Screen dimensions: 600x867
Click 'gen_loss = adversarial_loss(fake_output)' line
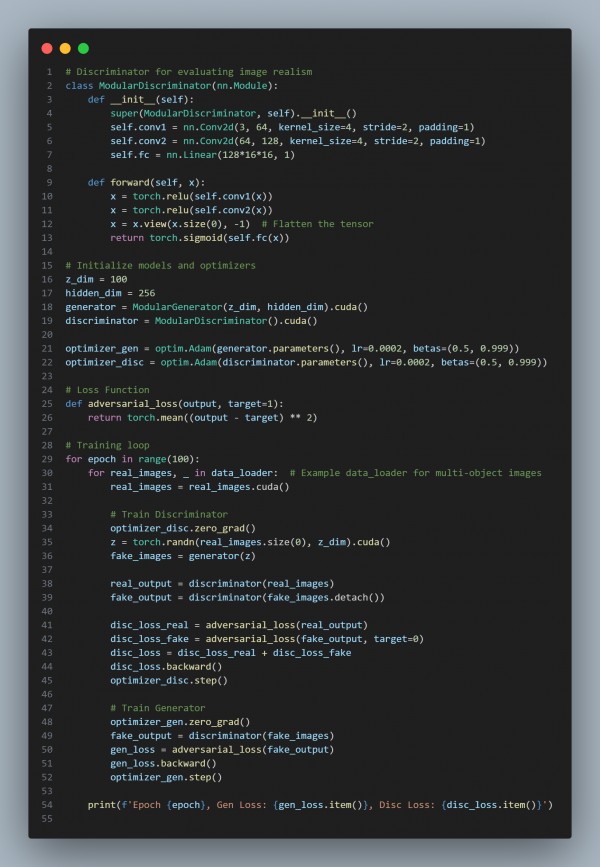(x=222, y=749)
